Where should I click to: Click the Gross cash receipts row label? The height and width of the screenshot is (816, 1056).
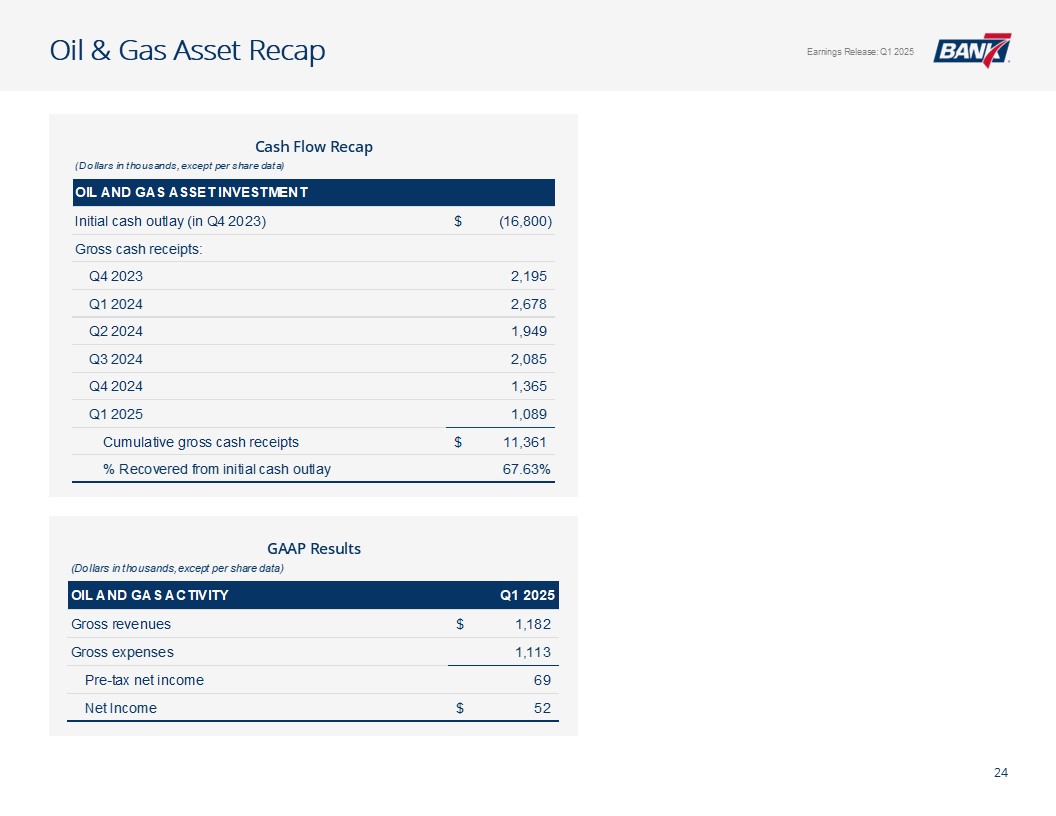click(138, 248)
